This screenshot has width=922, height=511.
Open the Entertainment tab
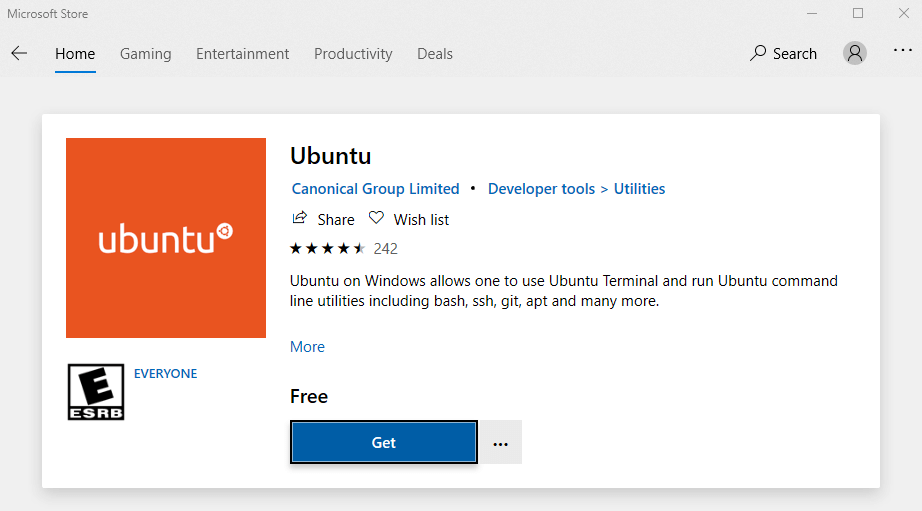point(242,54)
